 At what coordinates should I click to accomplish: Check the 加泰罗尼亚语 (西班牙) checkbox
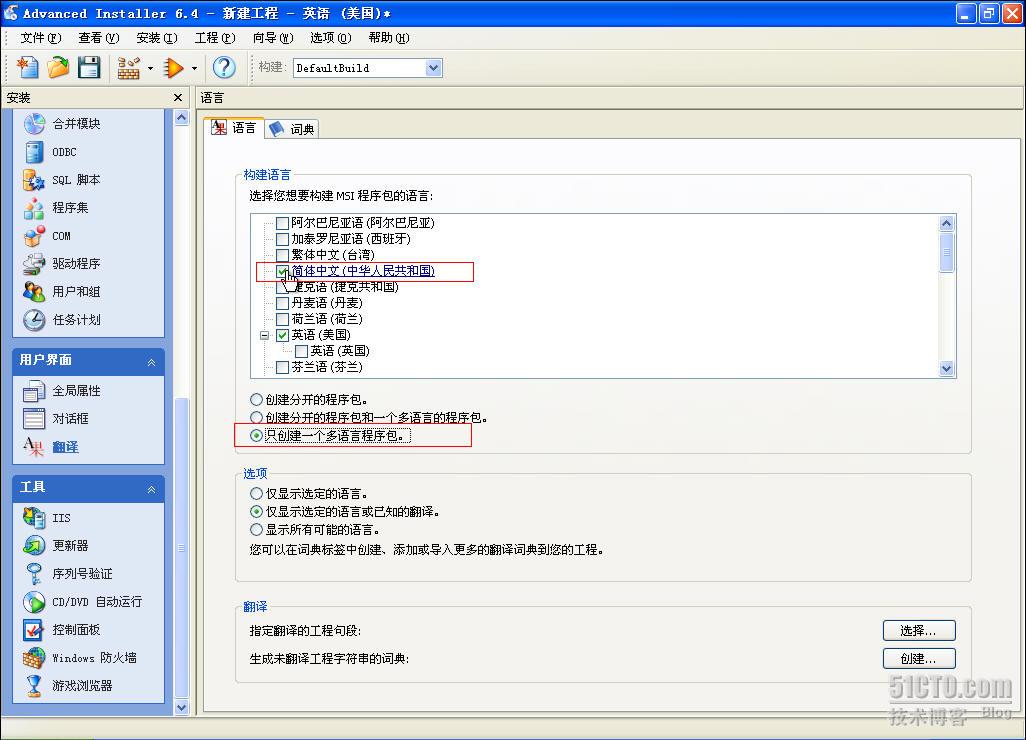pyautogui.click(x=283, y=239)
